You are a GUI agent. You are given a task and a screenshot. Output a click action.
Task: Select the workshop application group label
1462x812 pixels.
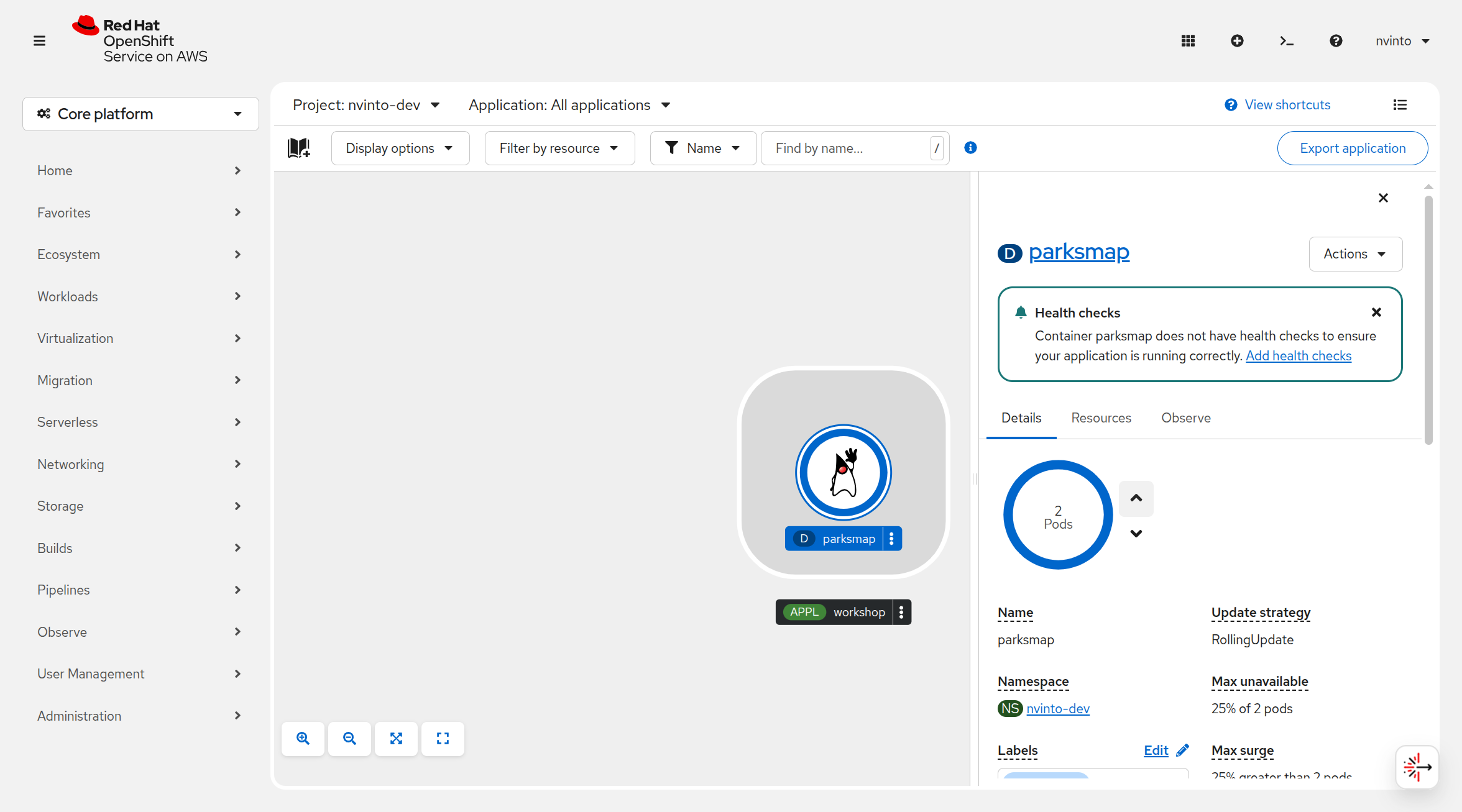click(834, 612)
